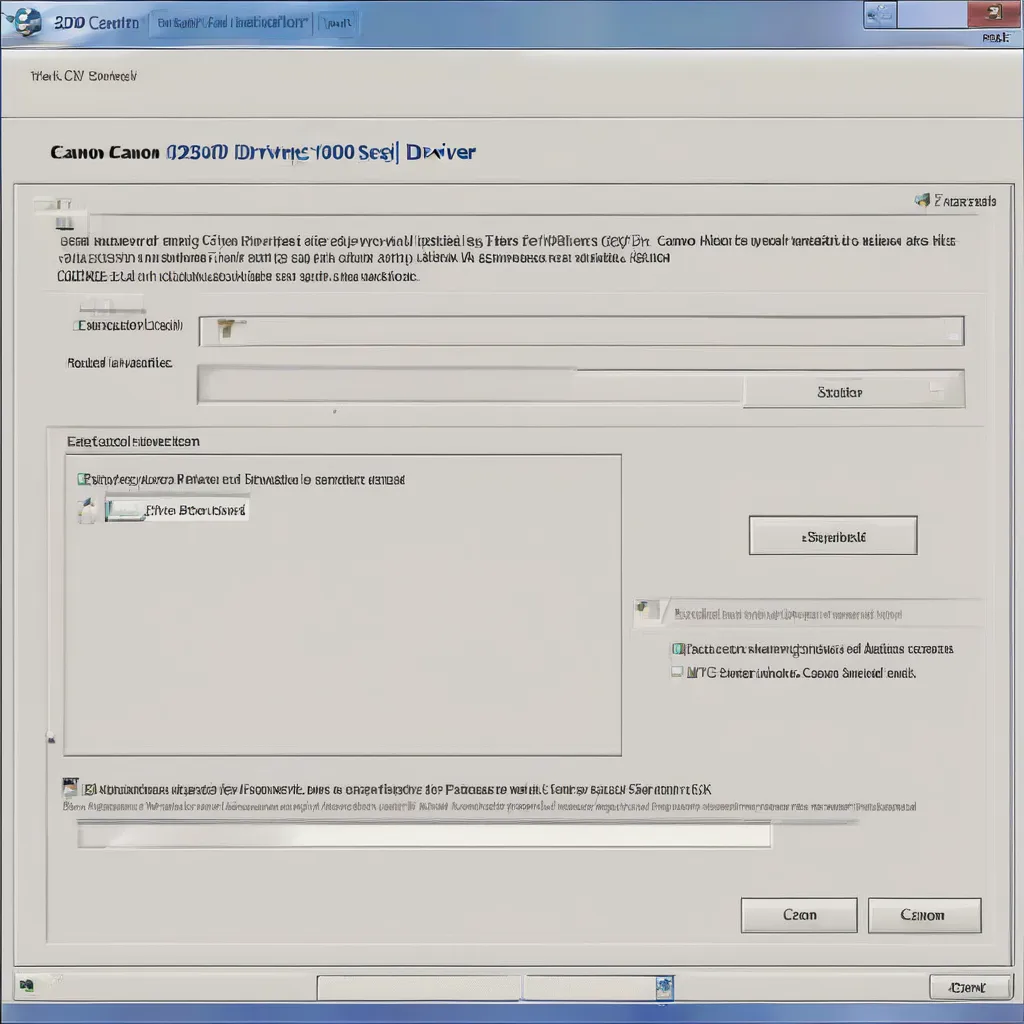Screen dimensions: 1024x1024
Task: Click the globe application icon in title bar
Action: pos(25,22)
